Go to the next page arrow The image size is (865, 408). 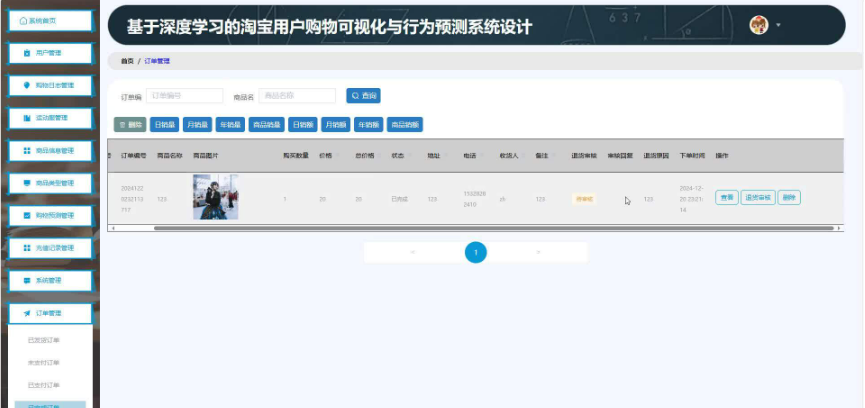pos(538,253)
